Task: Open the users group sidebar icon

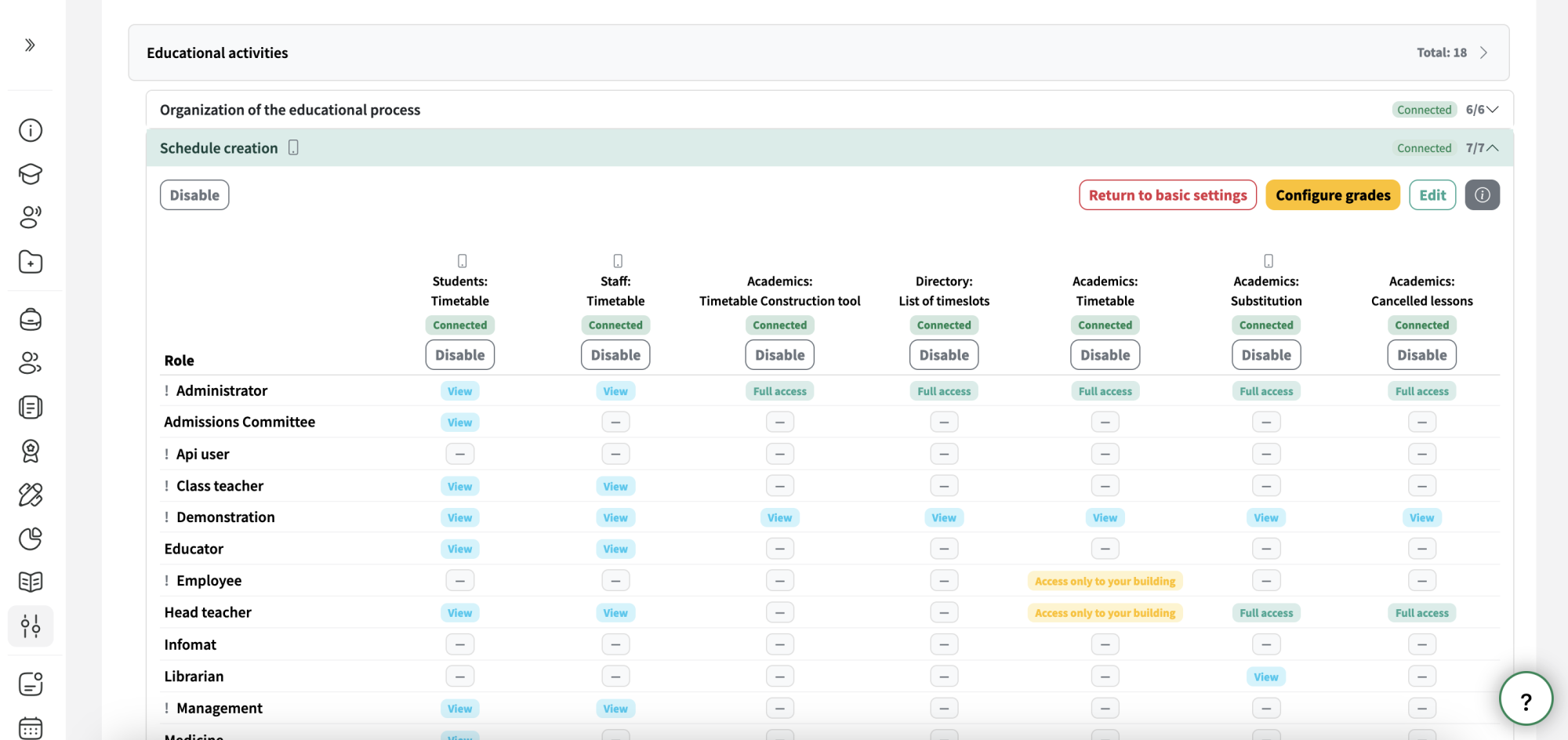Action: coord(31,363)
